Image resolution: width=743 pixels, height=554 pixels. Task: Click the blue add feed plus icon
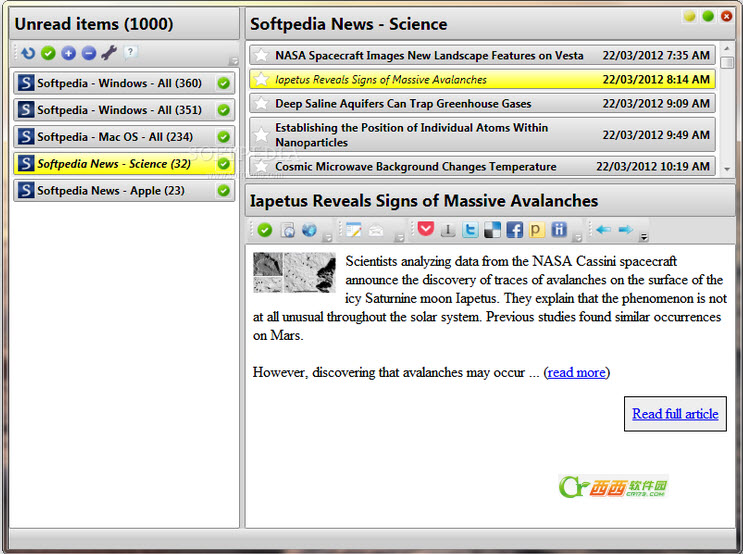[x=69, y=53]
